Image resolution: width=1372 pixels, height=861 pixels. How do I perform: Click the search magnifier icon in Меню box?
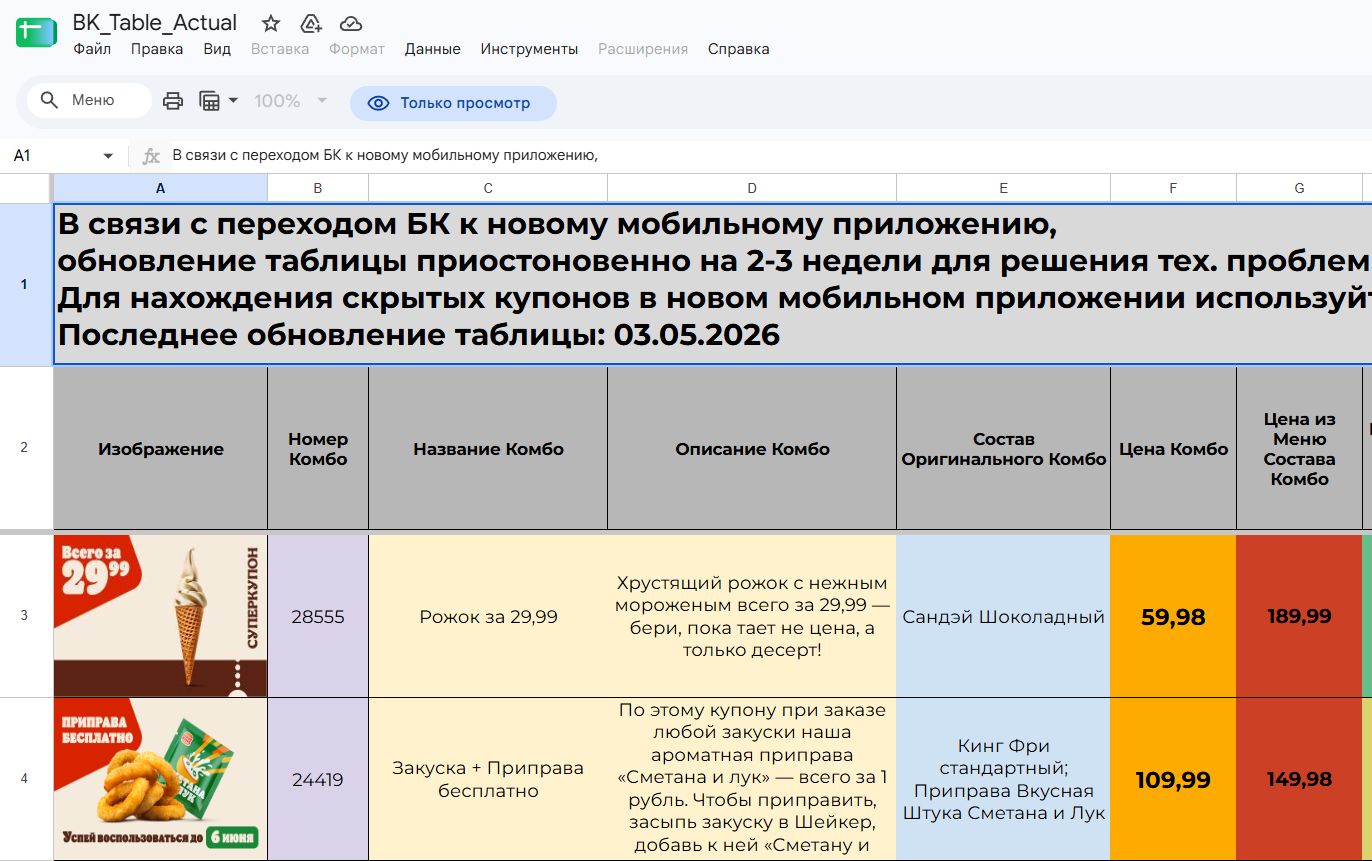click(49, 101)
